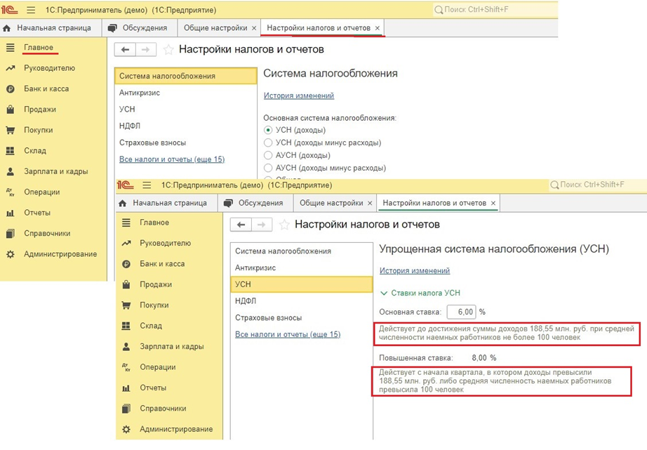Click Покупки cart icon in front window
Viewport: 647px width, 450px height.
[126, 305]
